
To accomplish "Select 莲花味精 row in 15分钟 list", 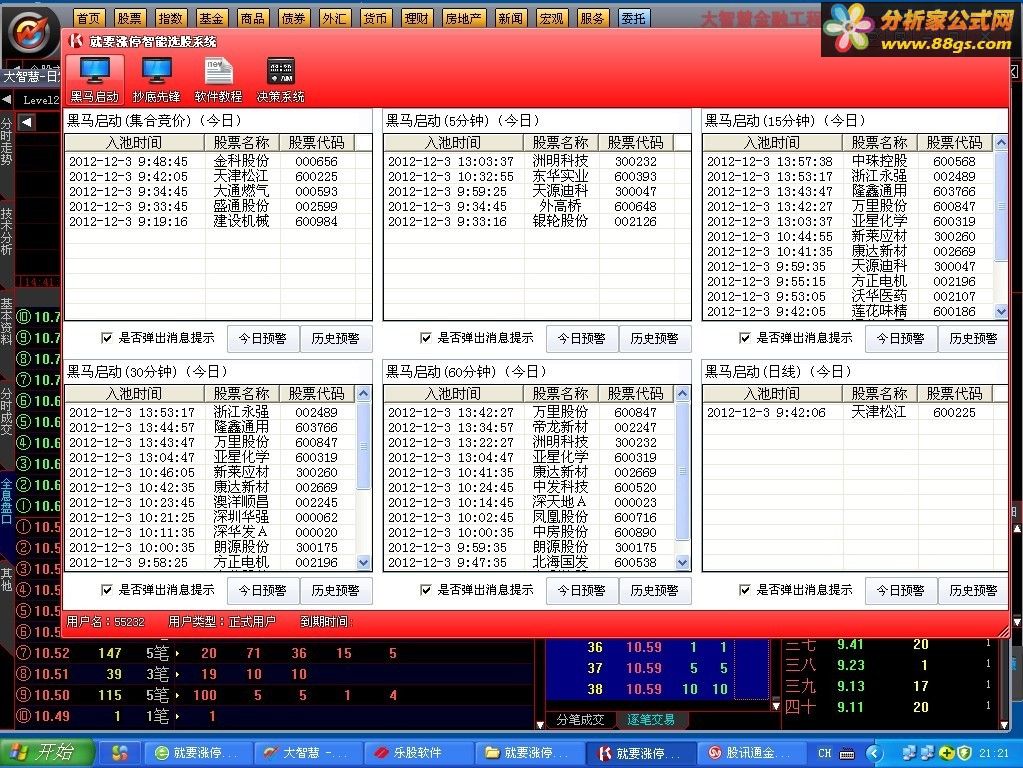I will click(848, 311).
